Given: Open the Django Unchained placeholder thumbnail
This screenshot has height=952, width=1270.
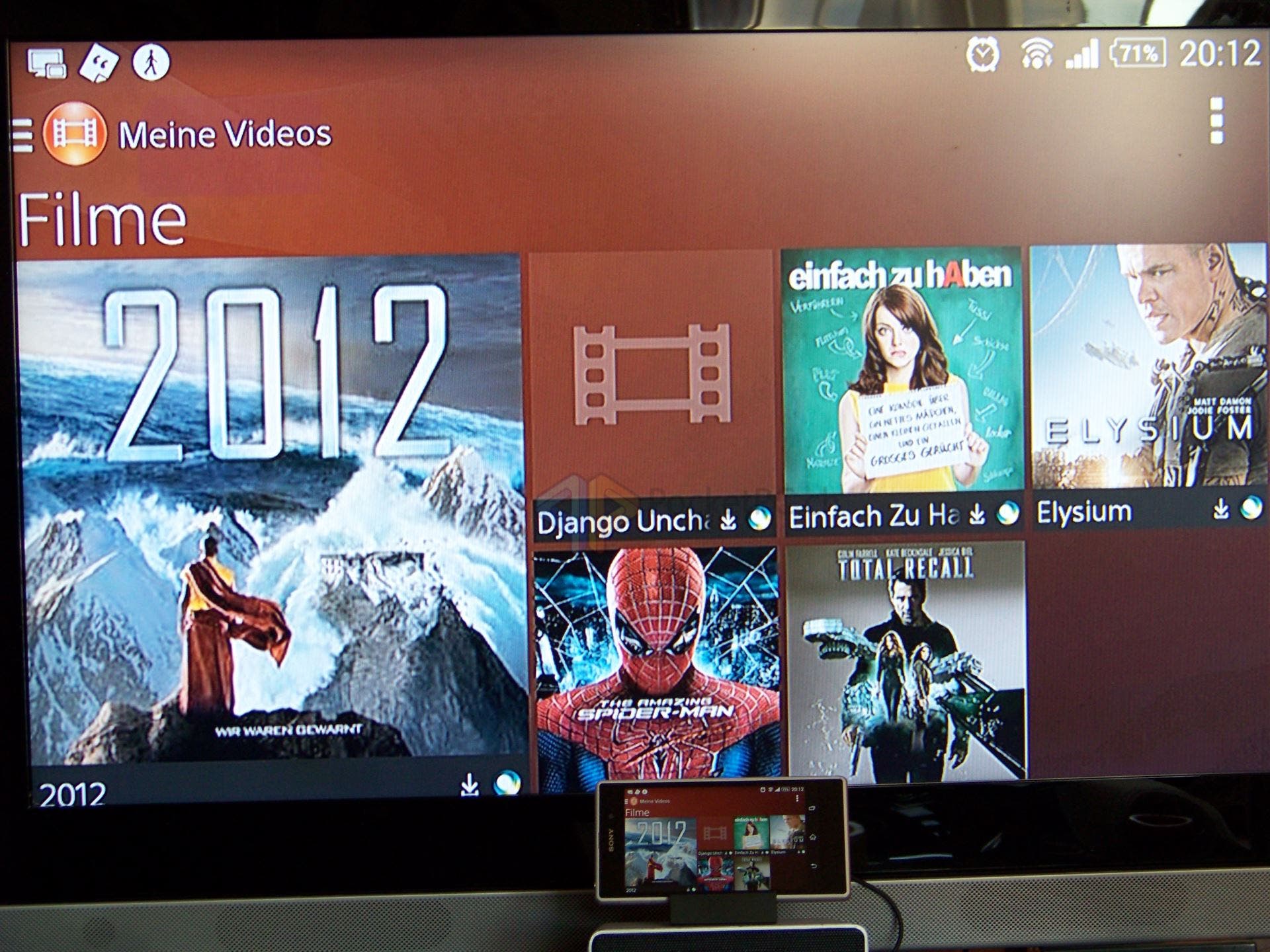Looking at the screenshot, I should (x=652, y=374).
